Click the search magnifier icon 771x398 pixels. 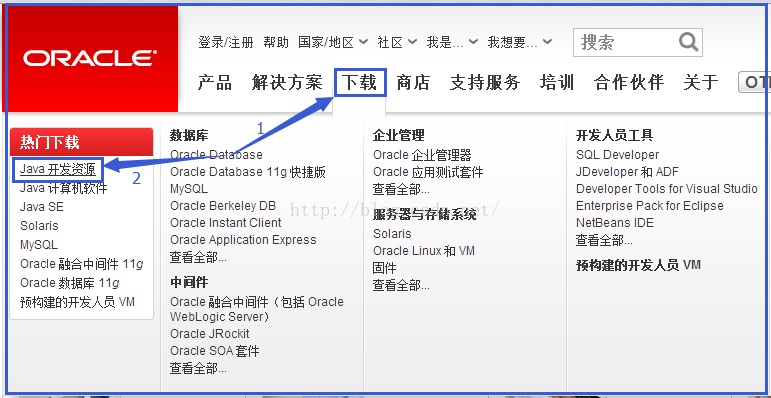688,41
